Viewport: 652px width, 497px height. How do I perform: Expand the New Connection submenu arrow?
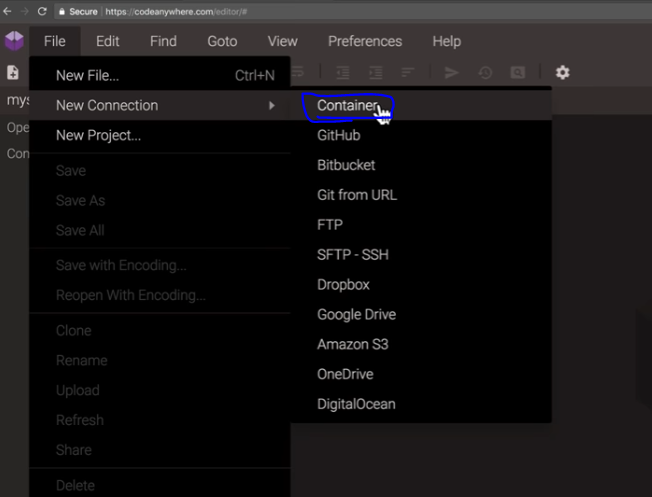click(x=272, y=106)
